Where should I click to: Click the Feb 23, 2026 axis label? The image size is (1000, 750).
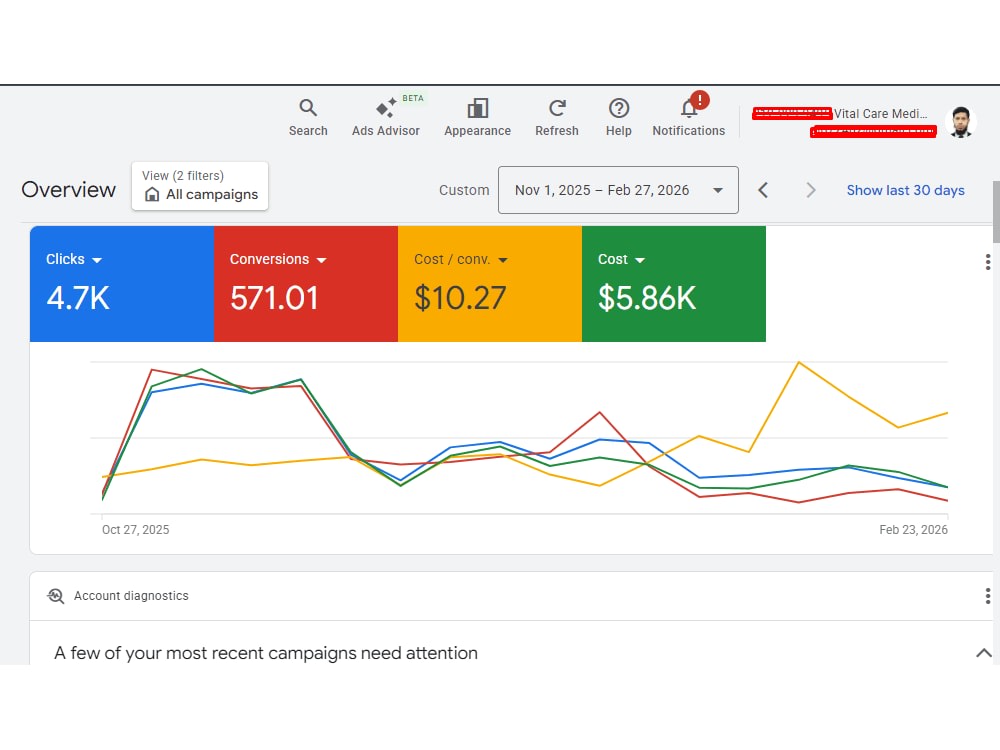click(x=913, y=530)
